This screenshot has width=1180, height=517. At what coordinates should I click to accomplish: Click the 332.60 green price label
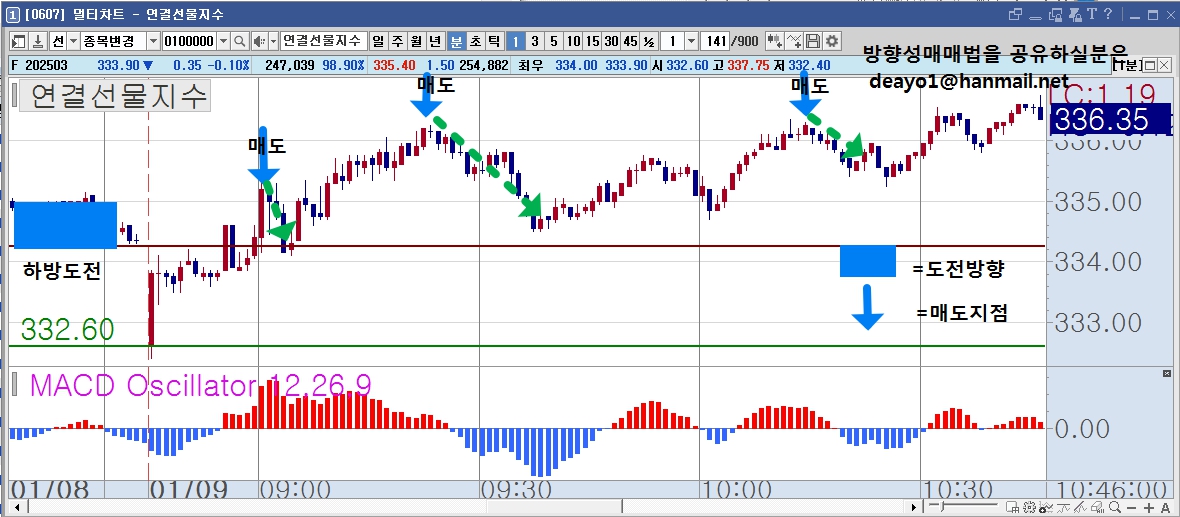tap(68, 330)
